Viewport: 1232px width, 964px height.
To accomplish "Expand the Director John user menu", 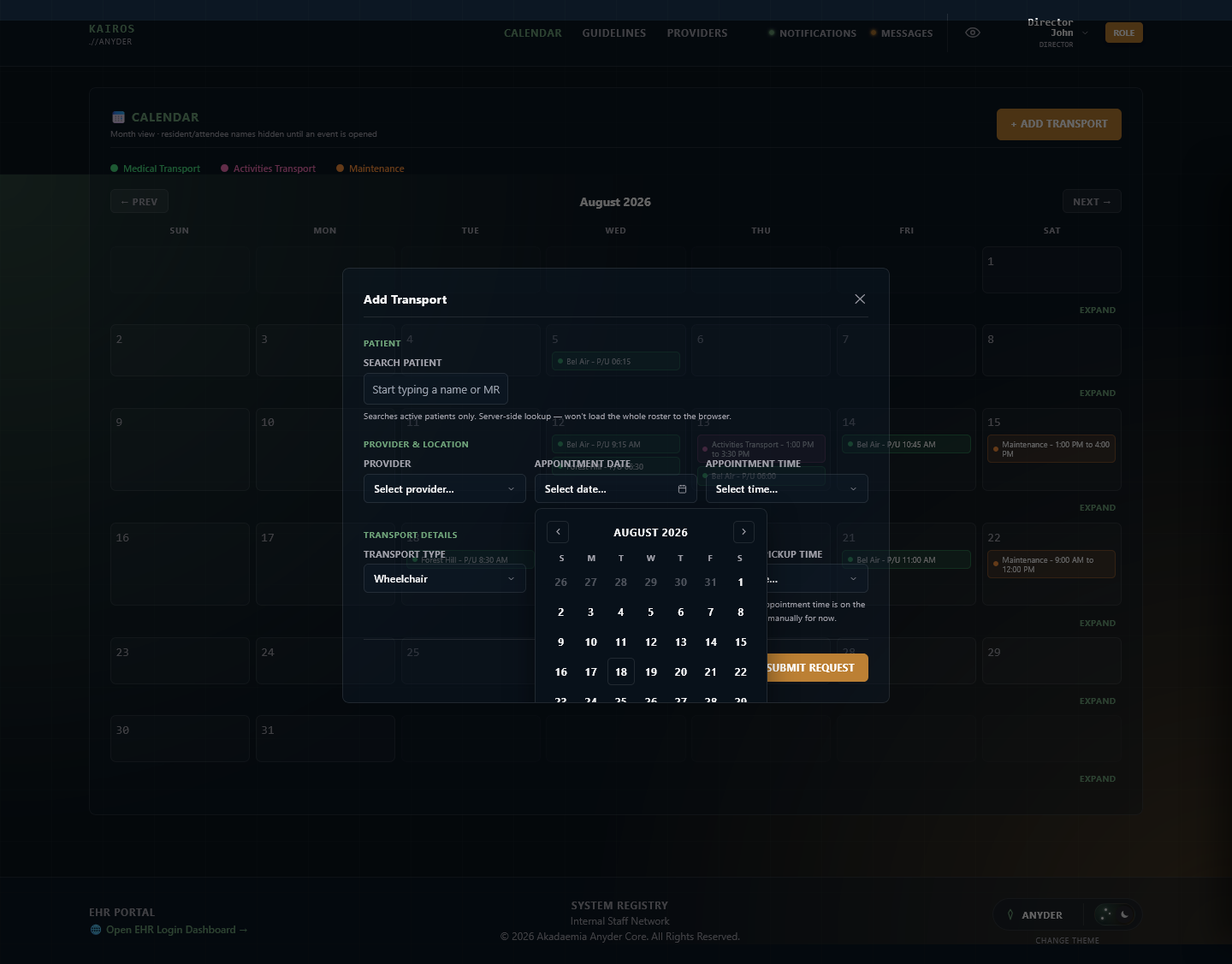I will pyautogui.click(x=1059, y=33).
